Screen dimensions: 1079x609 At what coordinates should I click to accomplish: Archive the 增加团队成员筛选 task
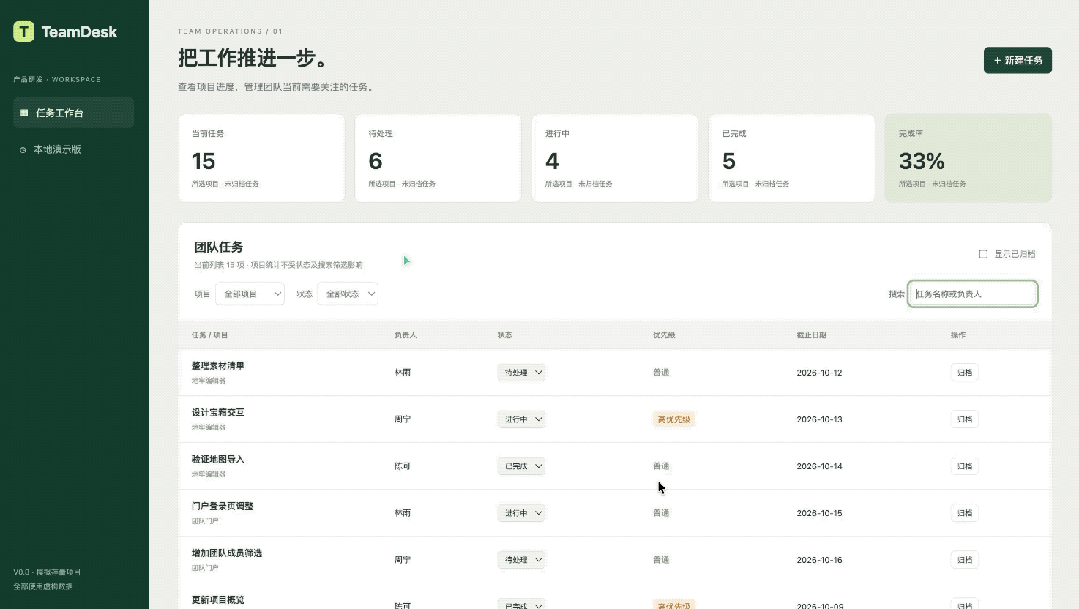(x=964, y=559)
